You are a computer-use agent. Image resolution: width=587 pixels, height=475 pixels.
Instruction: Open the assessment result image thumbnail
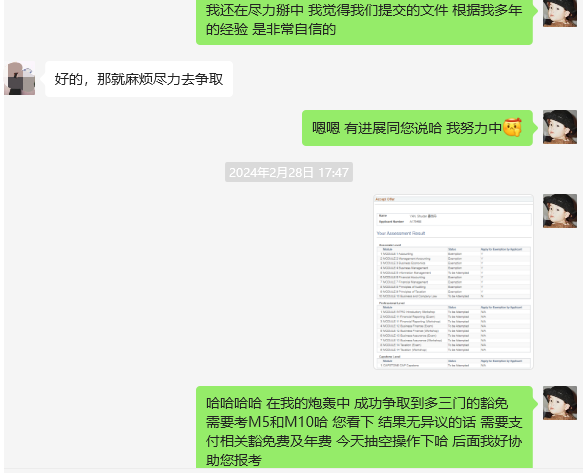453,281
